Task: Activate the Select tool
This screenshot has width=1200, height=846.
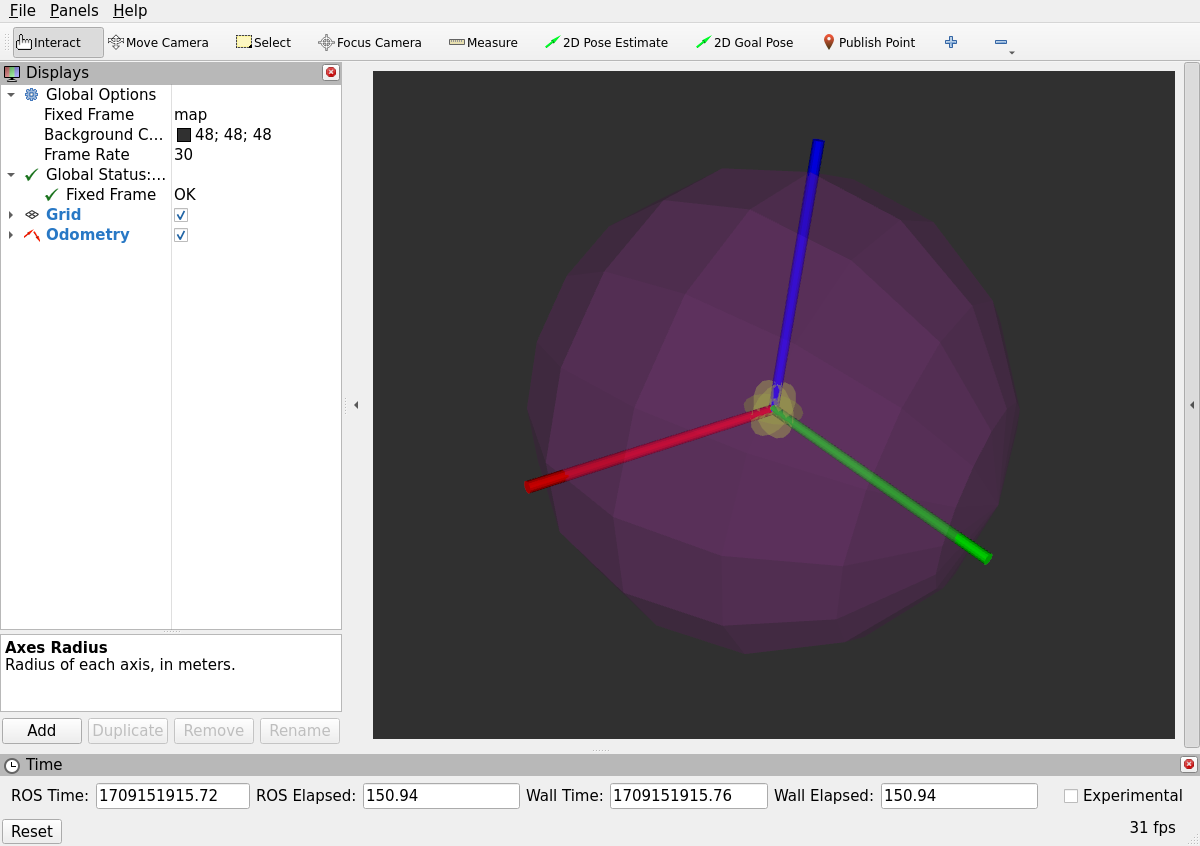Action: (x=263, y=42)
